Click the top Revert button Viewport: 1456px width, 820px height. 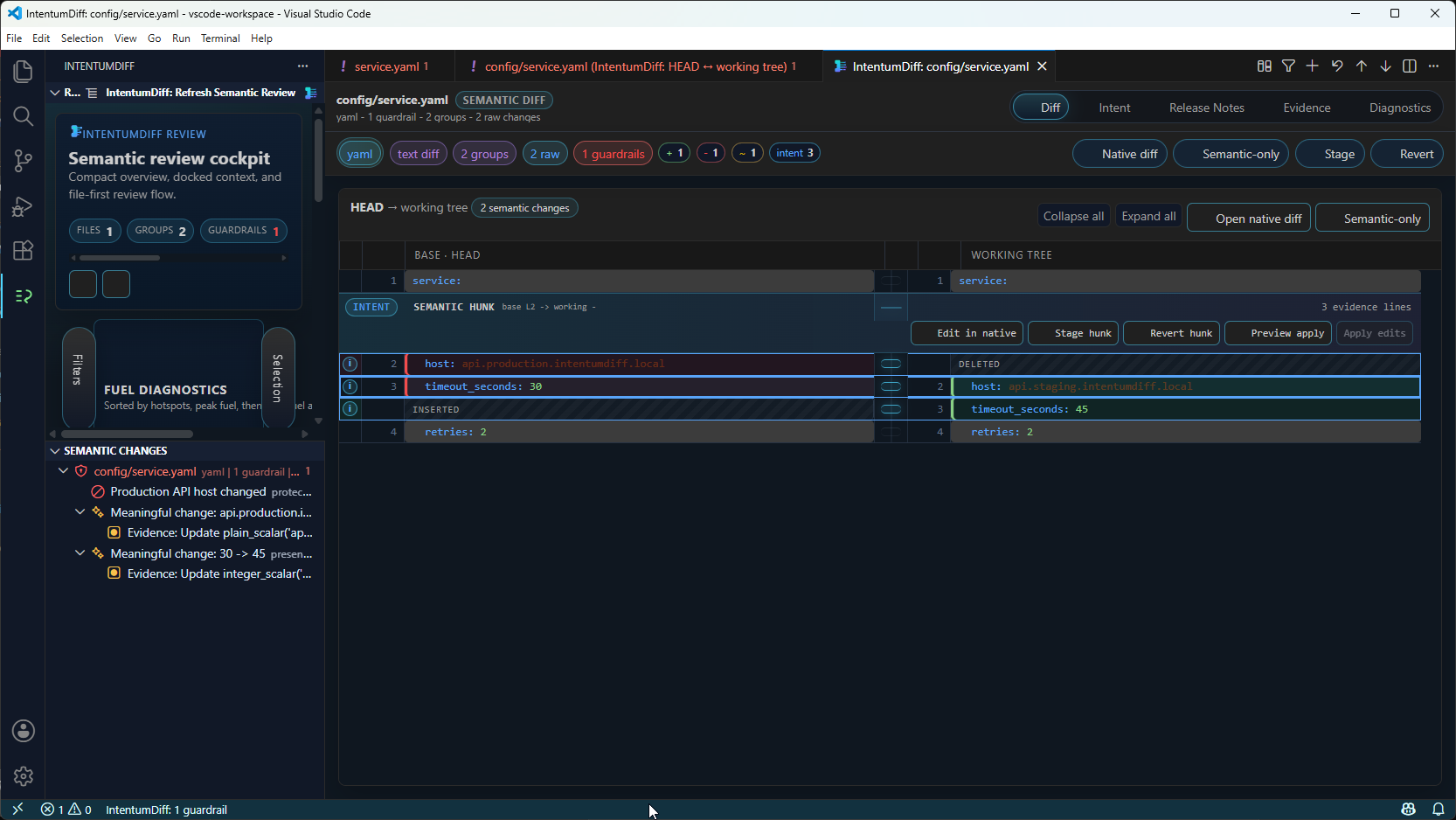pos(1406,154)
